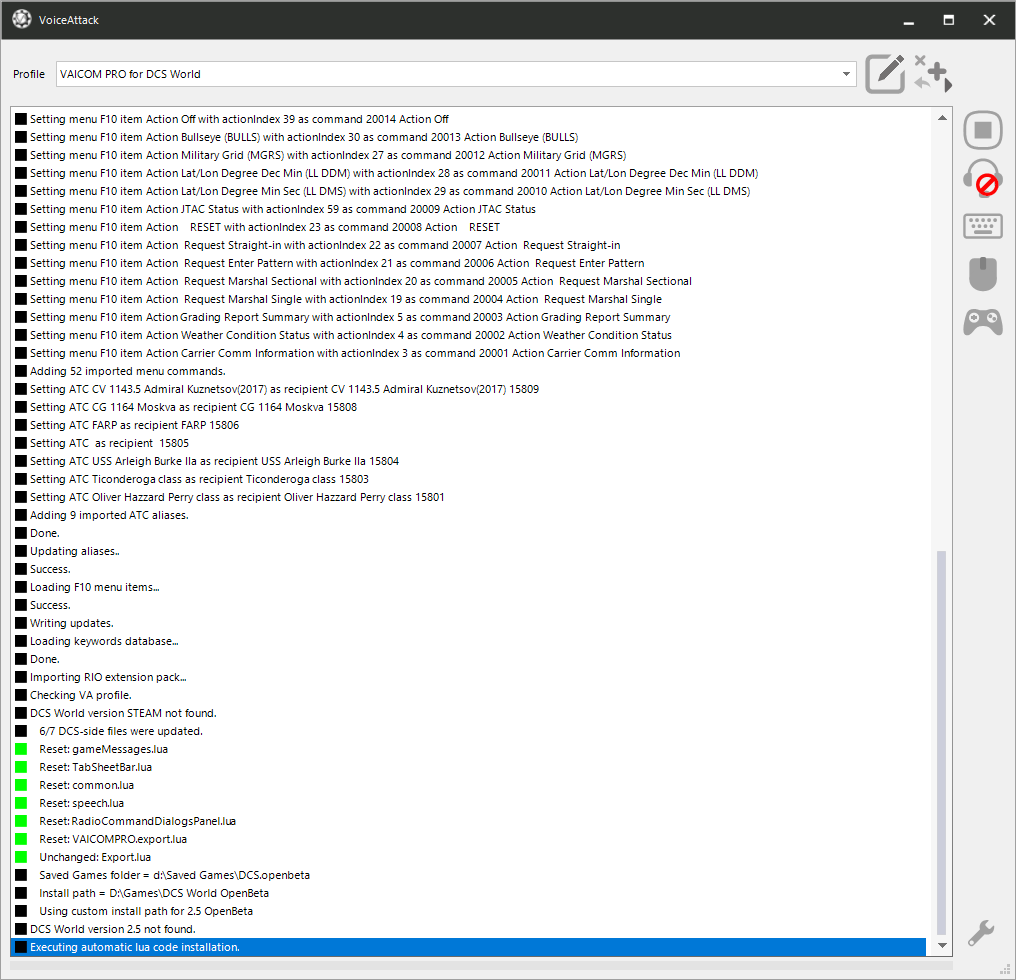Viewport: 1016px width, 980px height.
Task: Toggle keyboard shortcuts icon
Action: pos(983,226)
